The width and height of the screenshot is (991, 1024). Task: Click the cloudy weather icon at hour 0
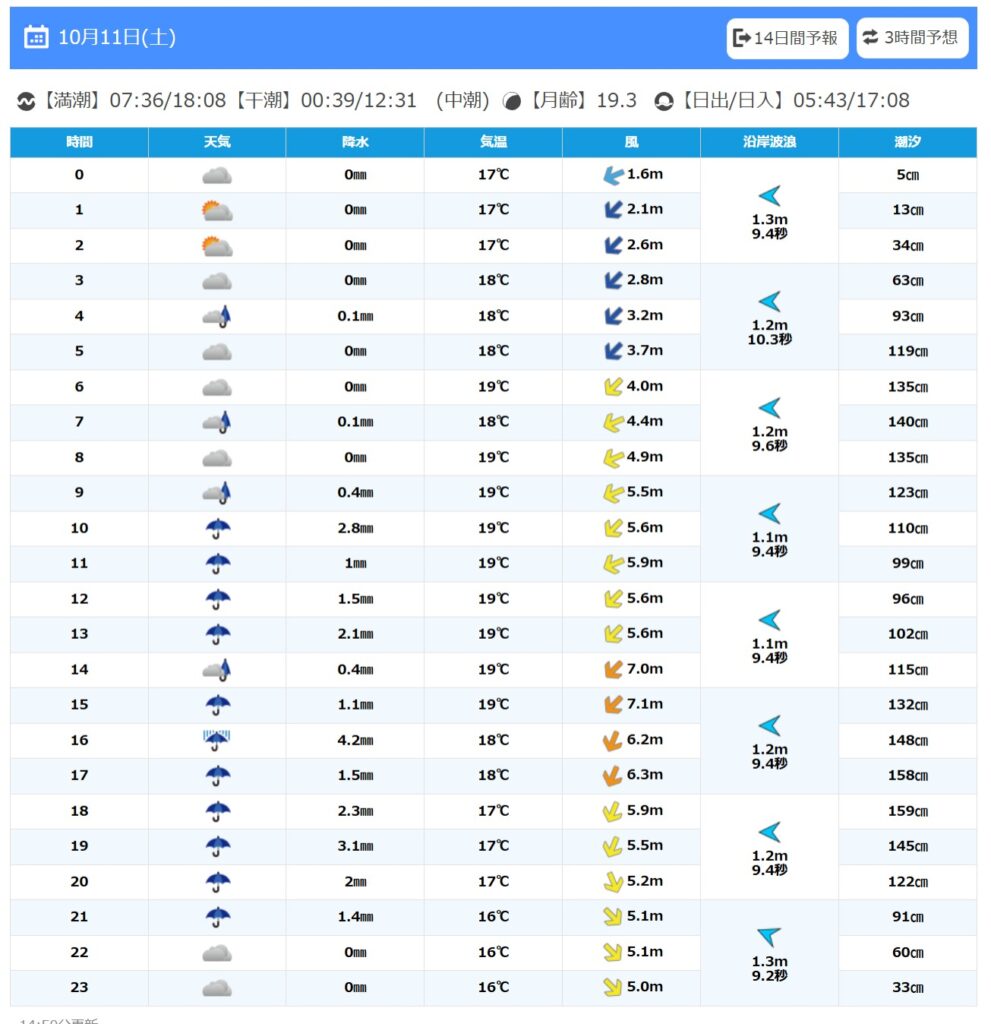(217, 175)
